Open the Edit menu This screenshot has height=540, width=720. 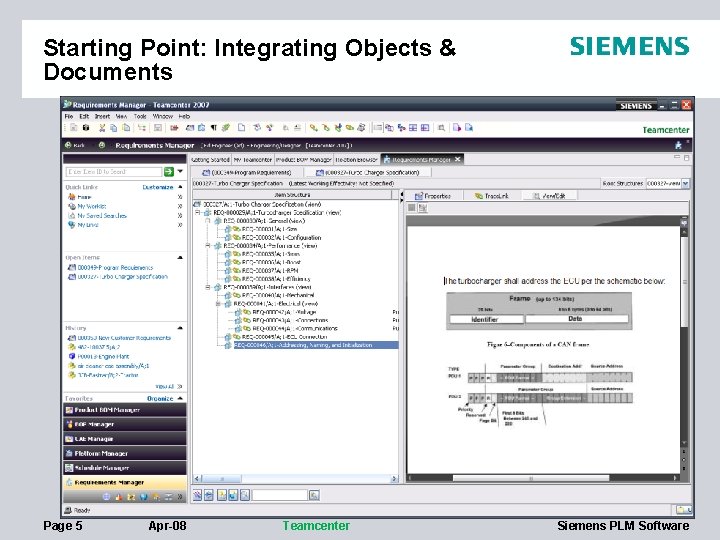[84, 116]
